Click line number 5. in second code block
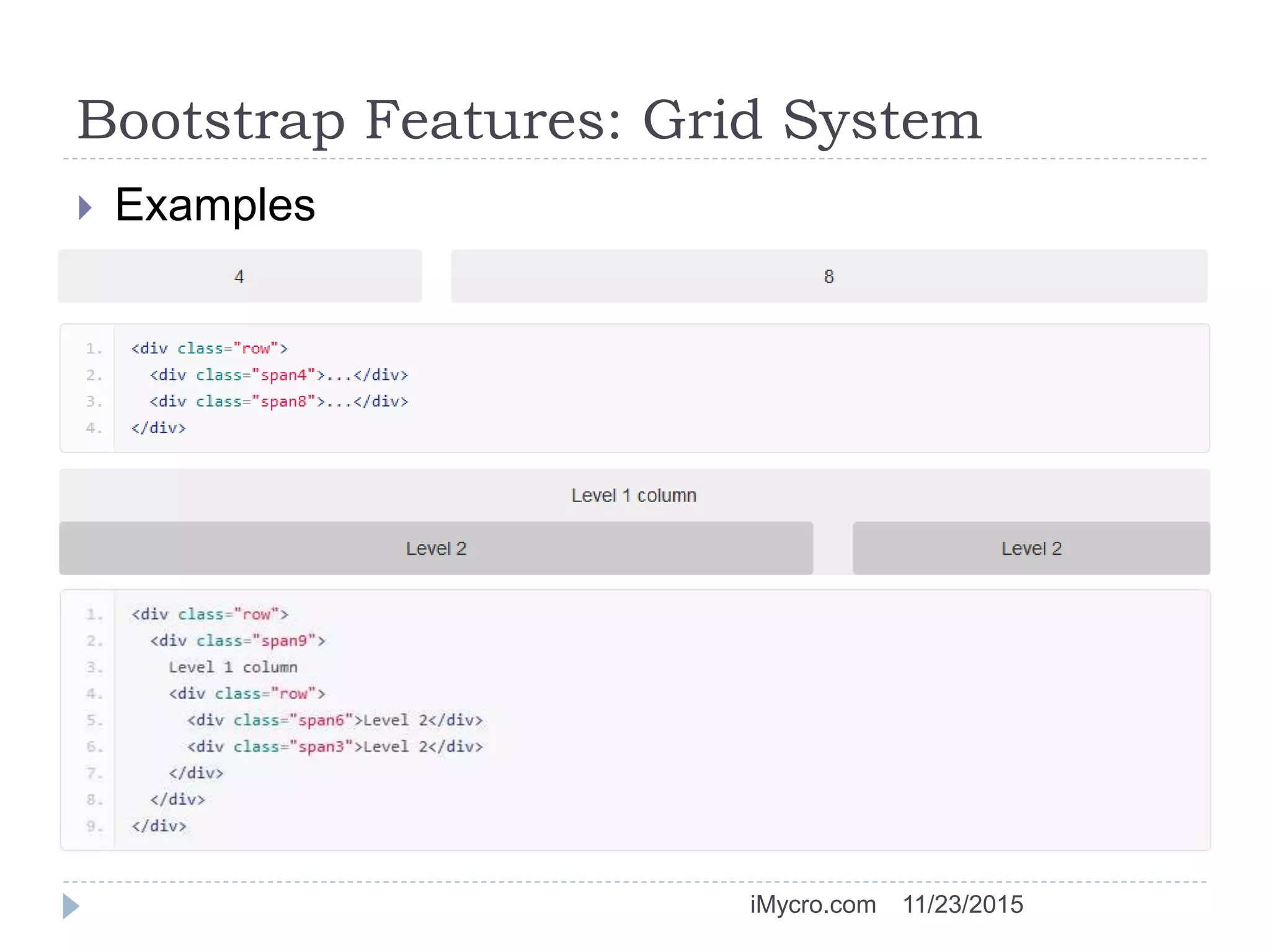This screenshot has width=1270, height=952. click(x=94, y=720)
